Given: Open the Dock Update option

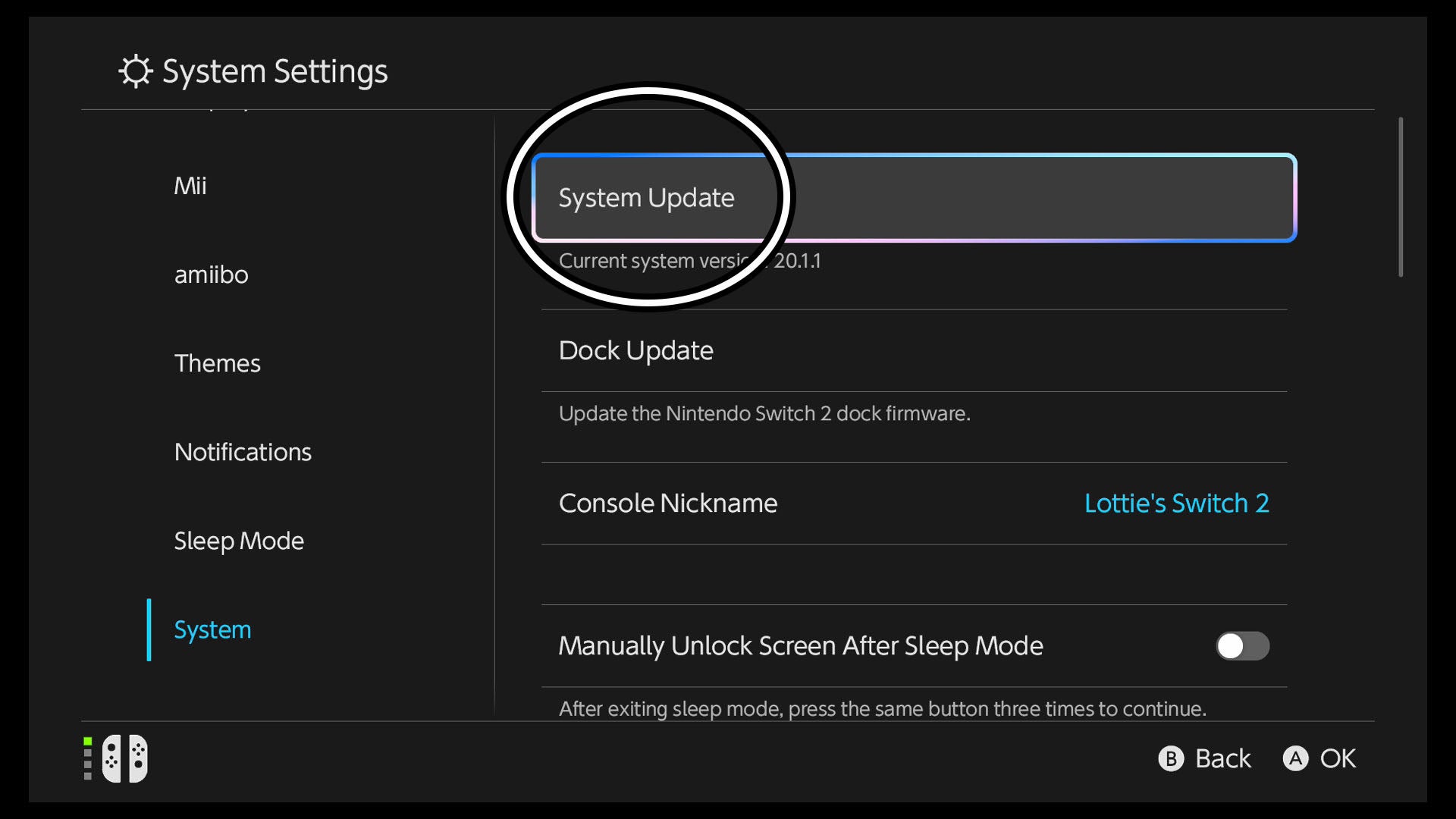Looking at the screenshot, I should 915,350.
